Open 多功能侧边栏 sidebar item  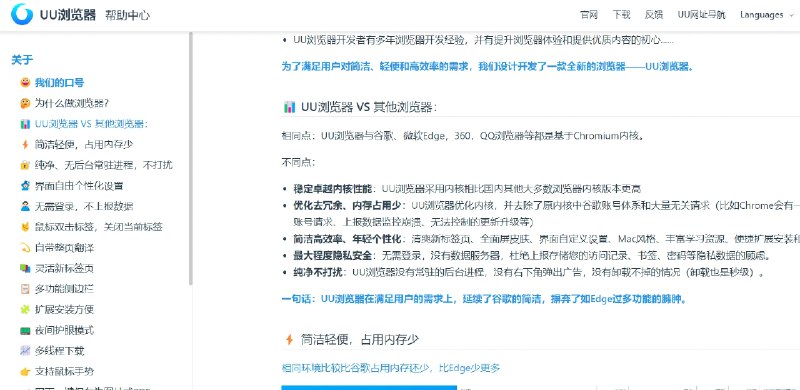(64, 289)
